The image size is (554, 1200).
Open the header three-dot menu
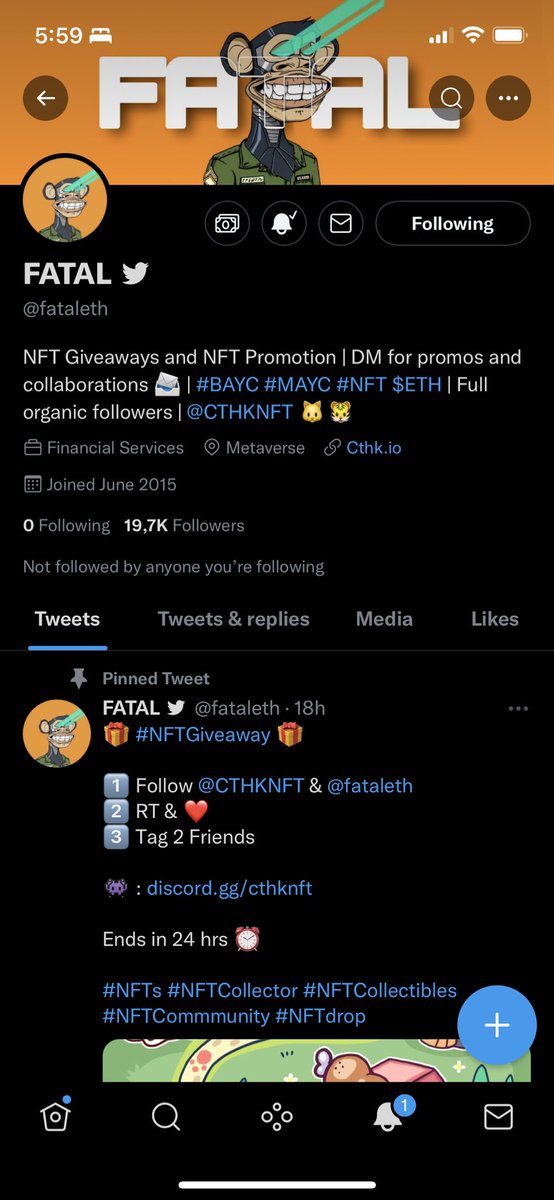coord(509,98)
